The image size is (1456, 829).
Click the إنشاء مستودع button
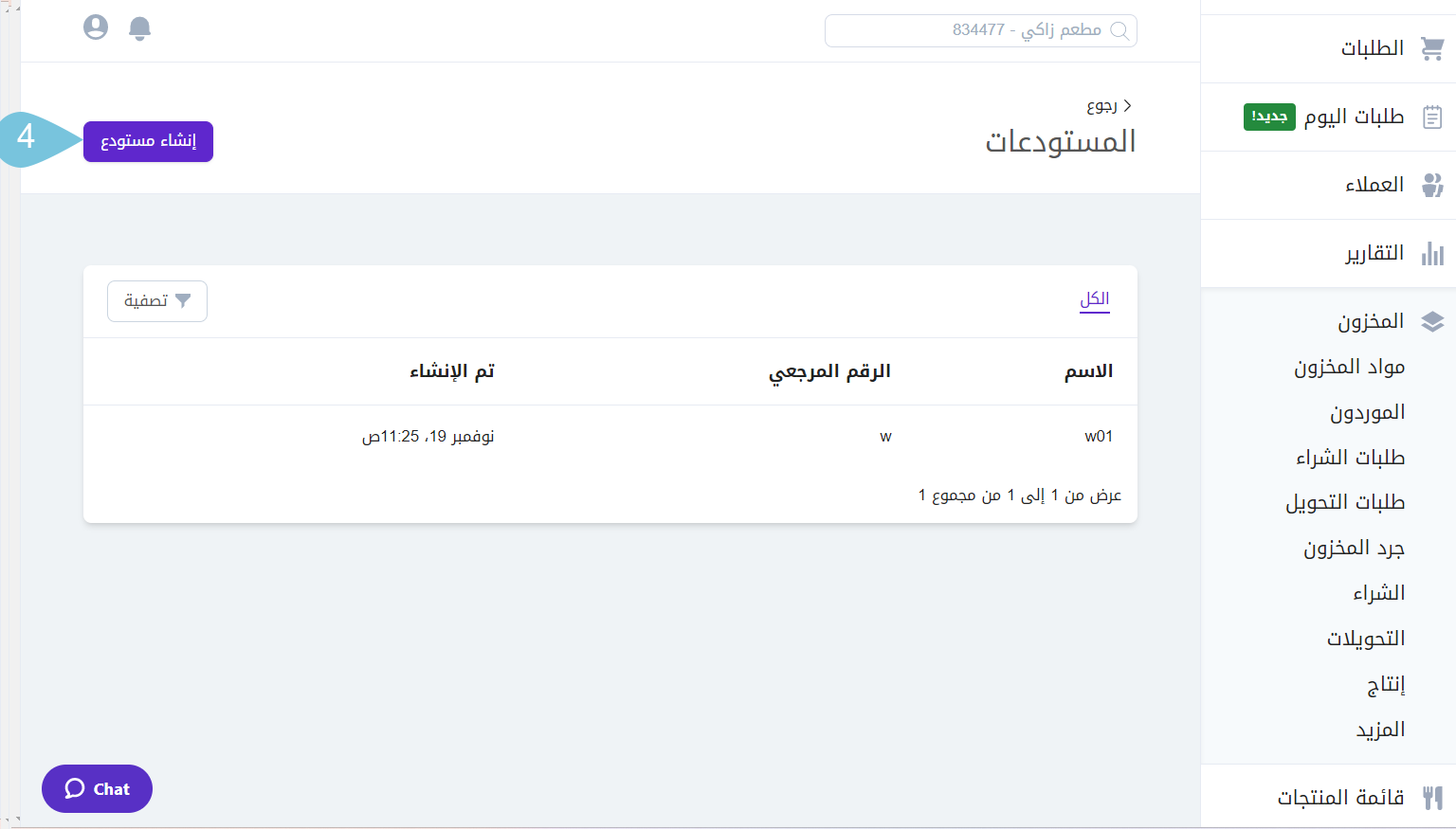tap(148, 142)
